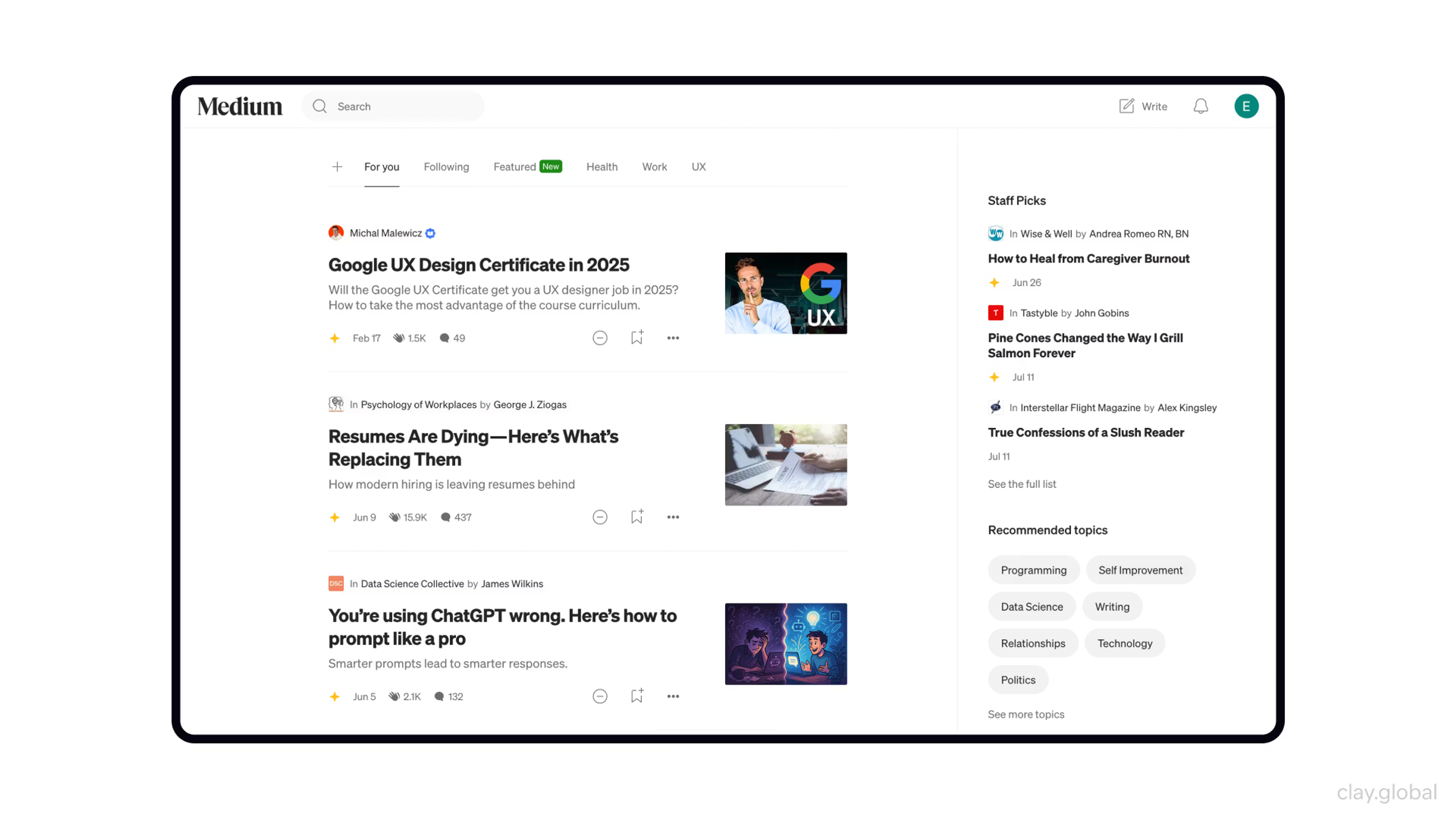1456x819 pixels.
Task: Select the Relationships topic chip
Action: pos(1033,643)
